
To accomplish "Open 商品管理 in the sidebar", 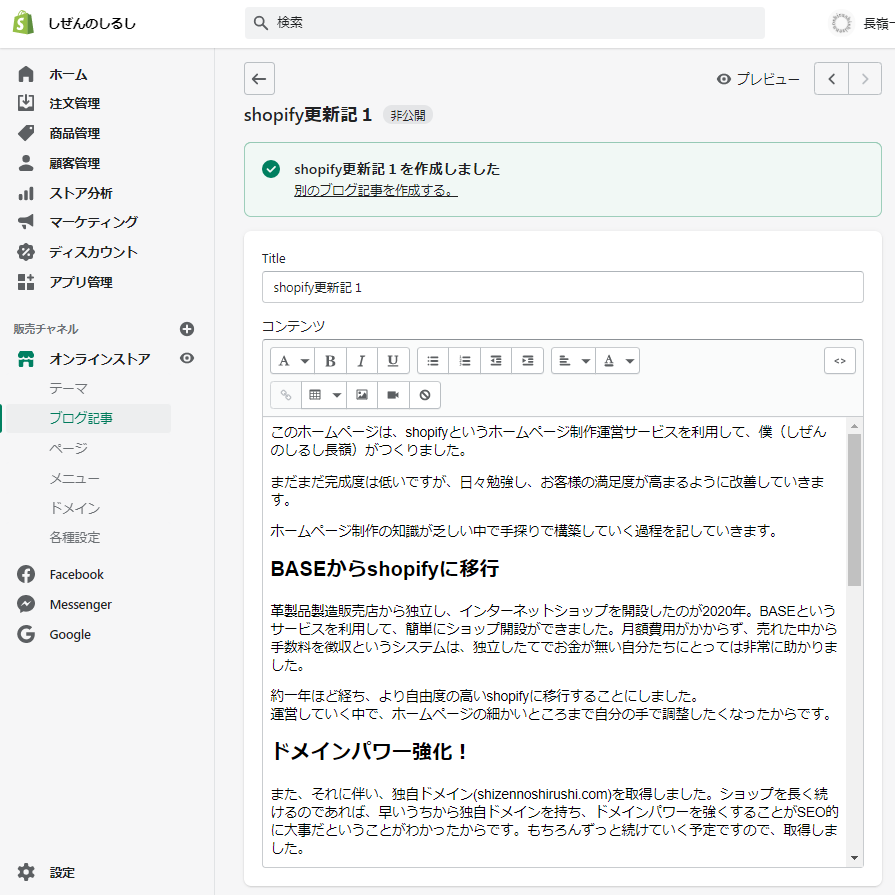I will pos(75,133).
